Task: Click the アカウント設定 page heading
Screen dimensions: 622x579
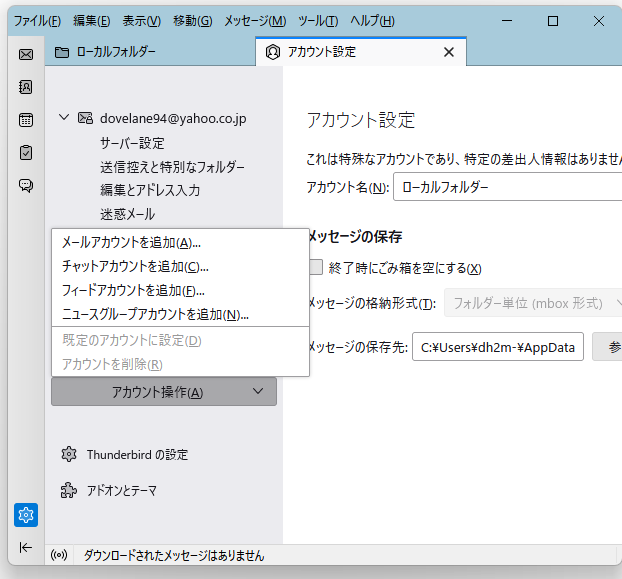Action: (361, 120)
